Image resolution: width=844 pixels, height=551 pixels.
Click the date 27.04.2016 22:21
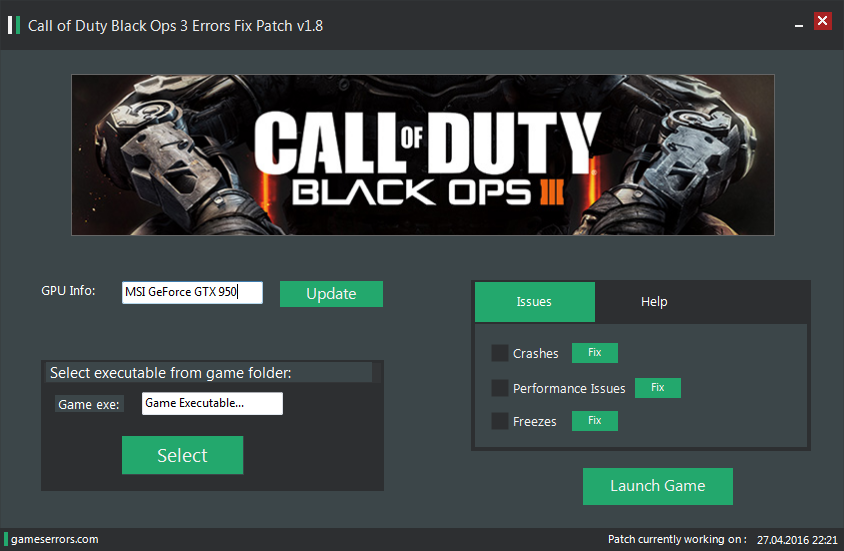click(797, 540)
